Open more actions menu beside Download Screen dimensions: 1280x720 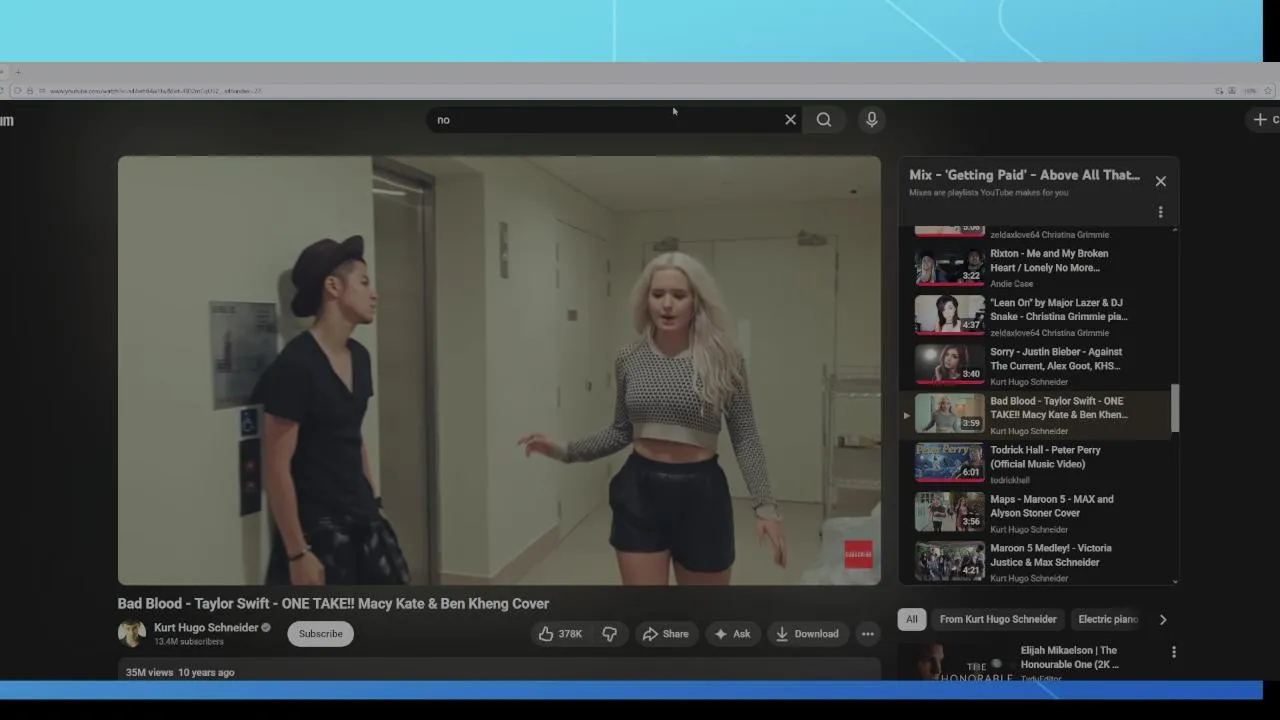click(868, 634)
